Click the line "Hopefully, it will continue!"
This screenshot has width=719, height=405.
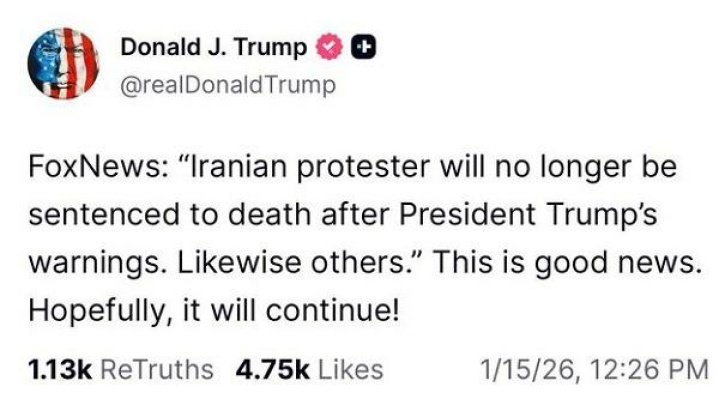tap(212, 310)
